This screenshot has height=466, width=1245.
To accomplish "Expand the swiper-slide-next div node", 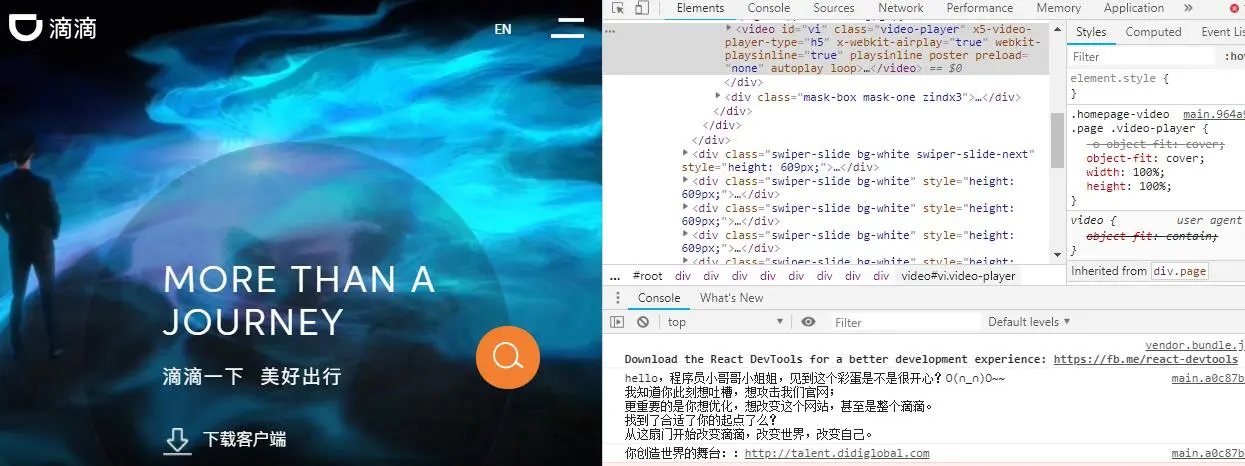I will (x=686, y=153).
